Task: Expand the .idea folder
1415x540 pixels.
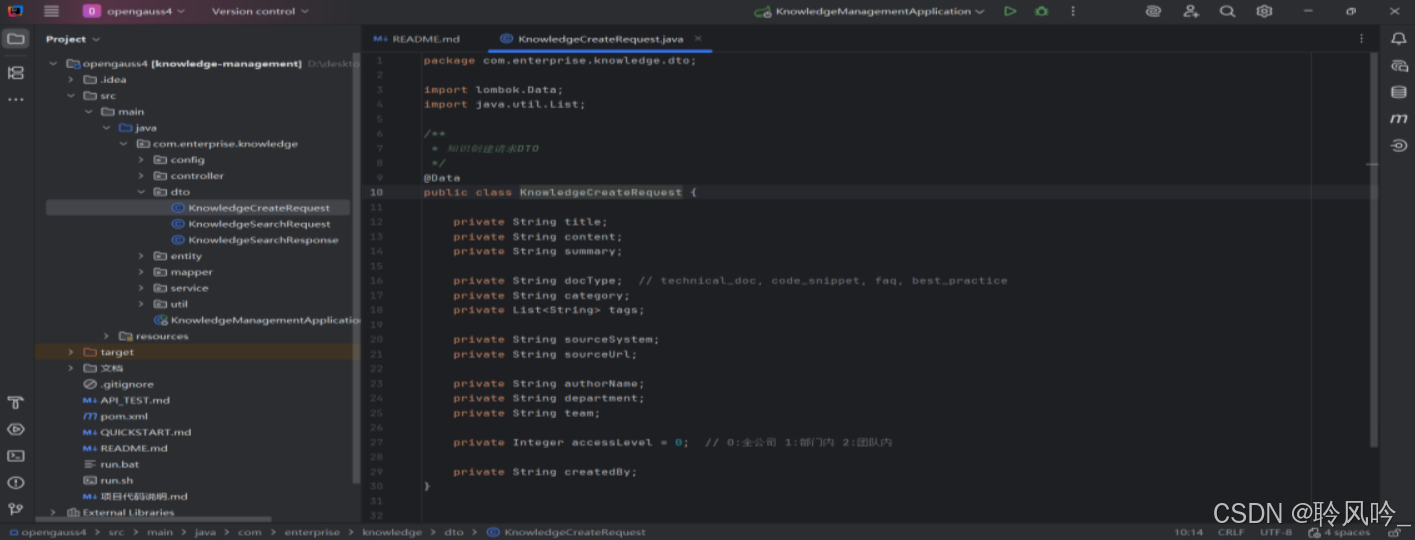Action: 72,79
